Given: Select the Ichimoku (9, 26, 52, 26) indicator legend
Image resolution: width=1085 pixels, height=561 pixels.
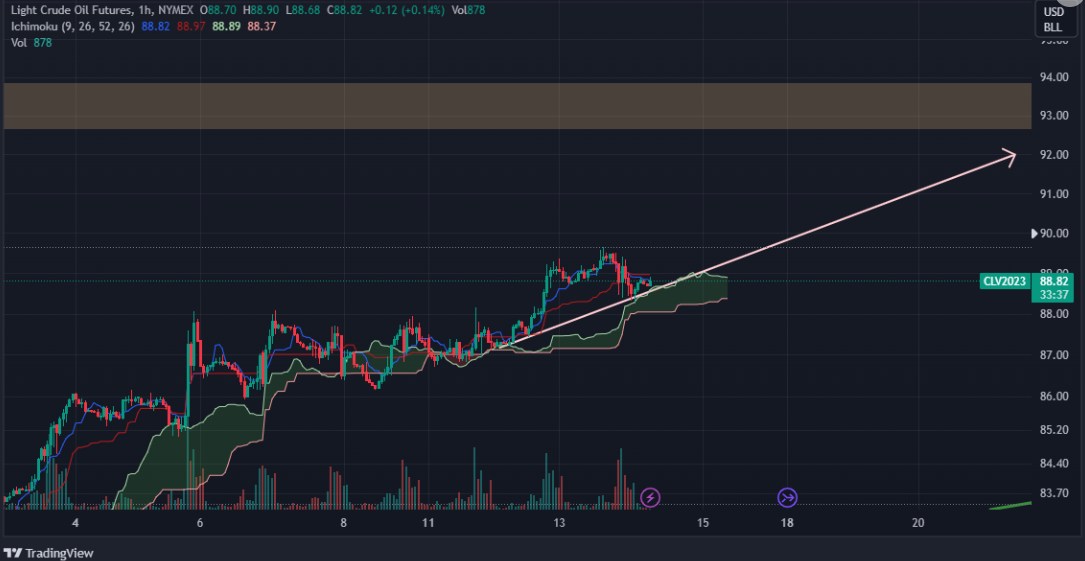Looking at the screenshot, I should [70, 26].
